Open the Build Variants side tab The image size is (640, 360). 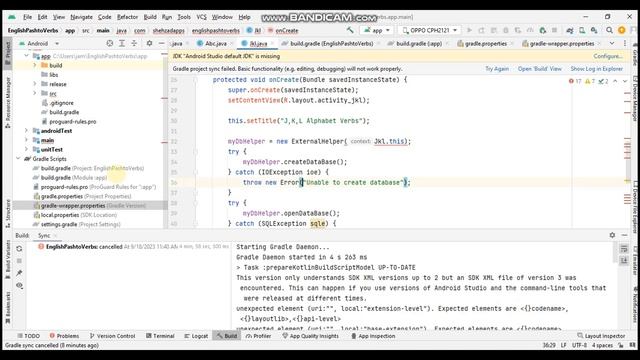7,260
